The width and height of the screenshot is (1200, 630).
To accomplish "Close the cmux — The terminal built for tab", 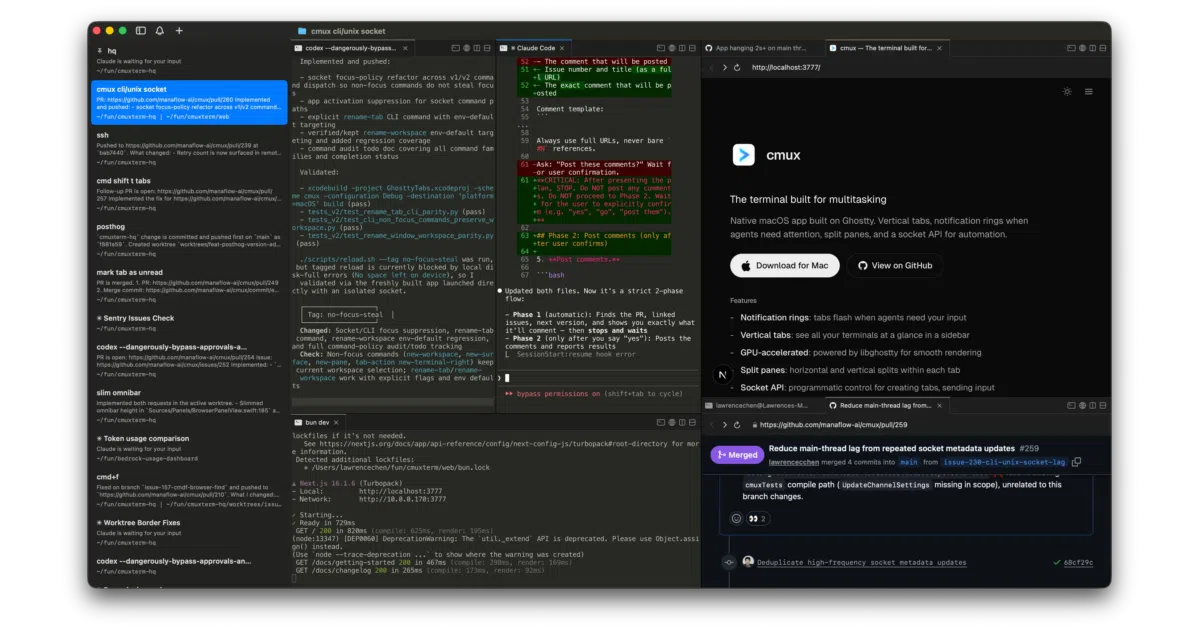I will 939,48.
